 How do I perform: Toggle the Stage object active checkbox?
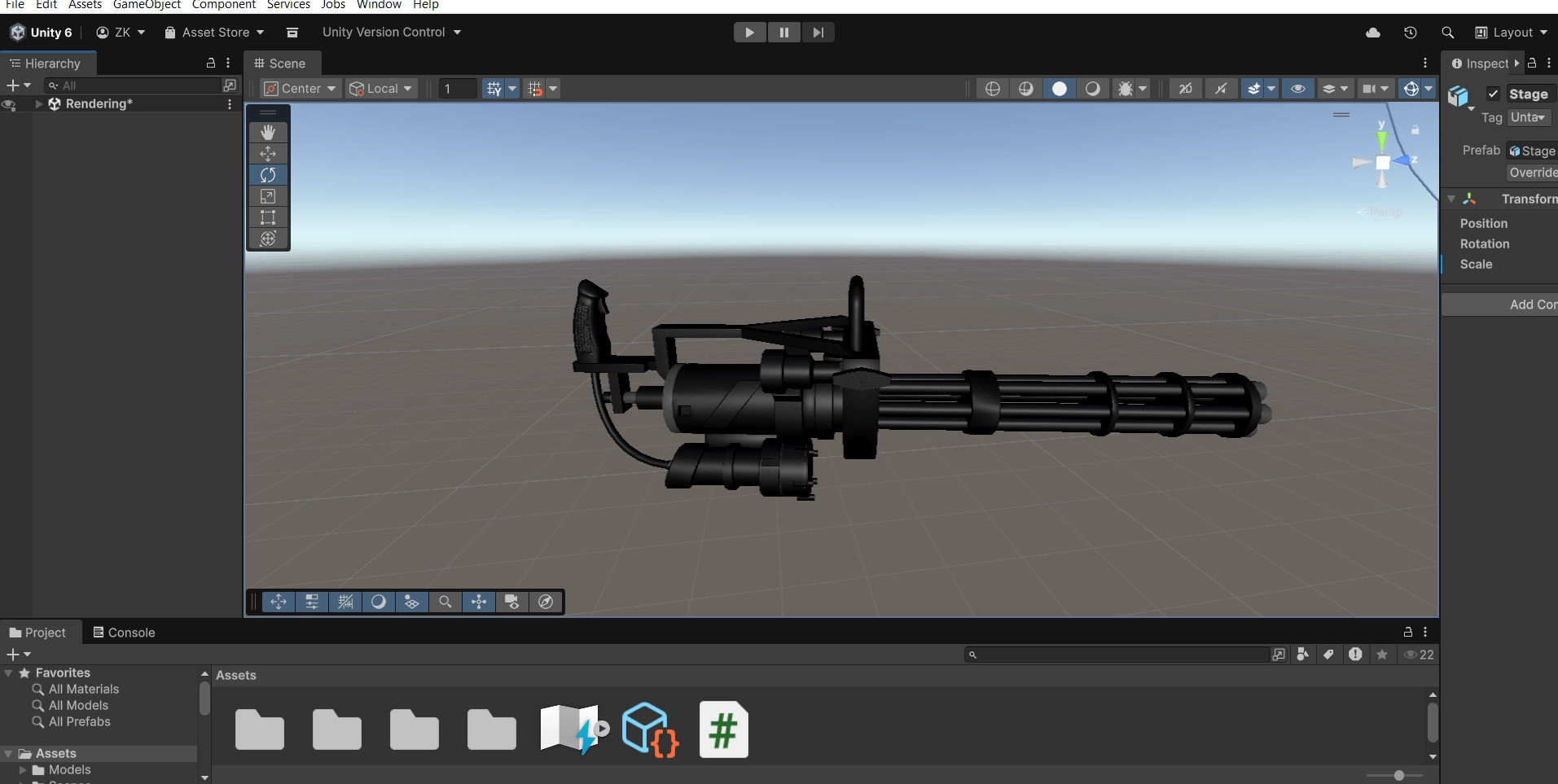[x=1493, y=94]
